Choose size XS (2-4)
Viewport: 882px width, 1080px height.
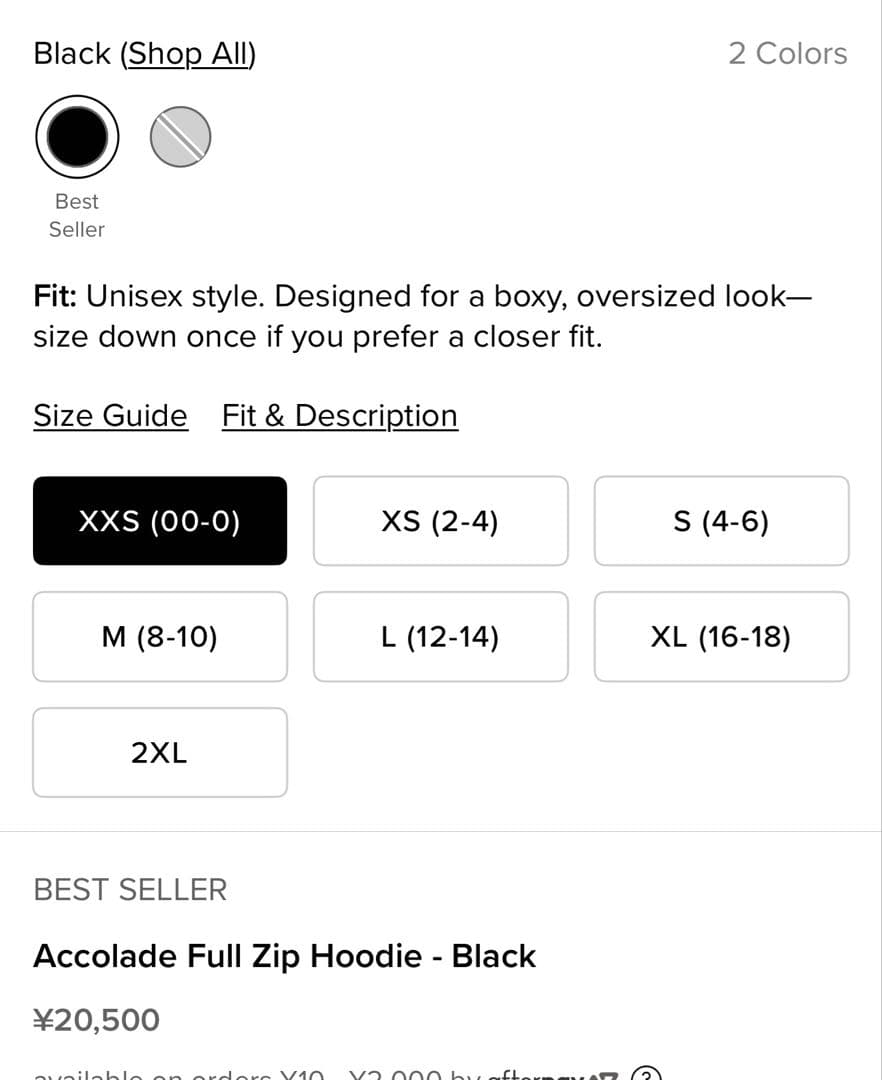point(440,521)
